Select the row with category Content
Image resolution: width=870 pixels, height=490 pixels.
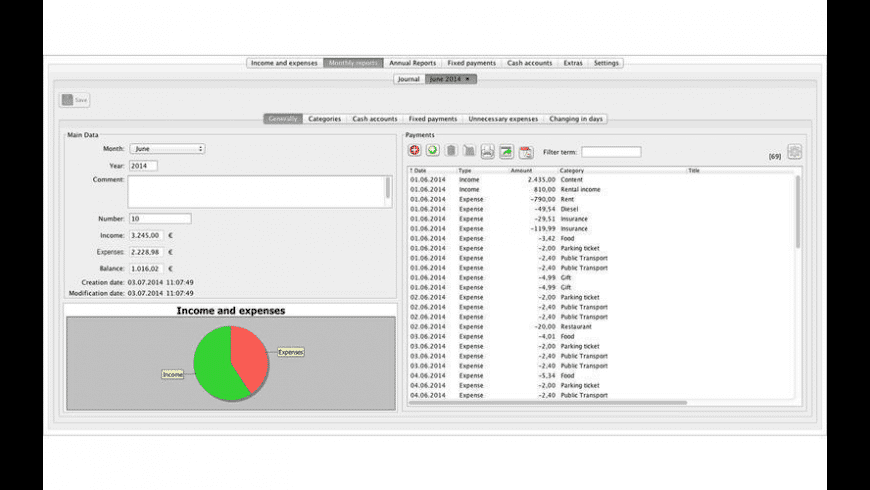tap(602, 180)
